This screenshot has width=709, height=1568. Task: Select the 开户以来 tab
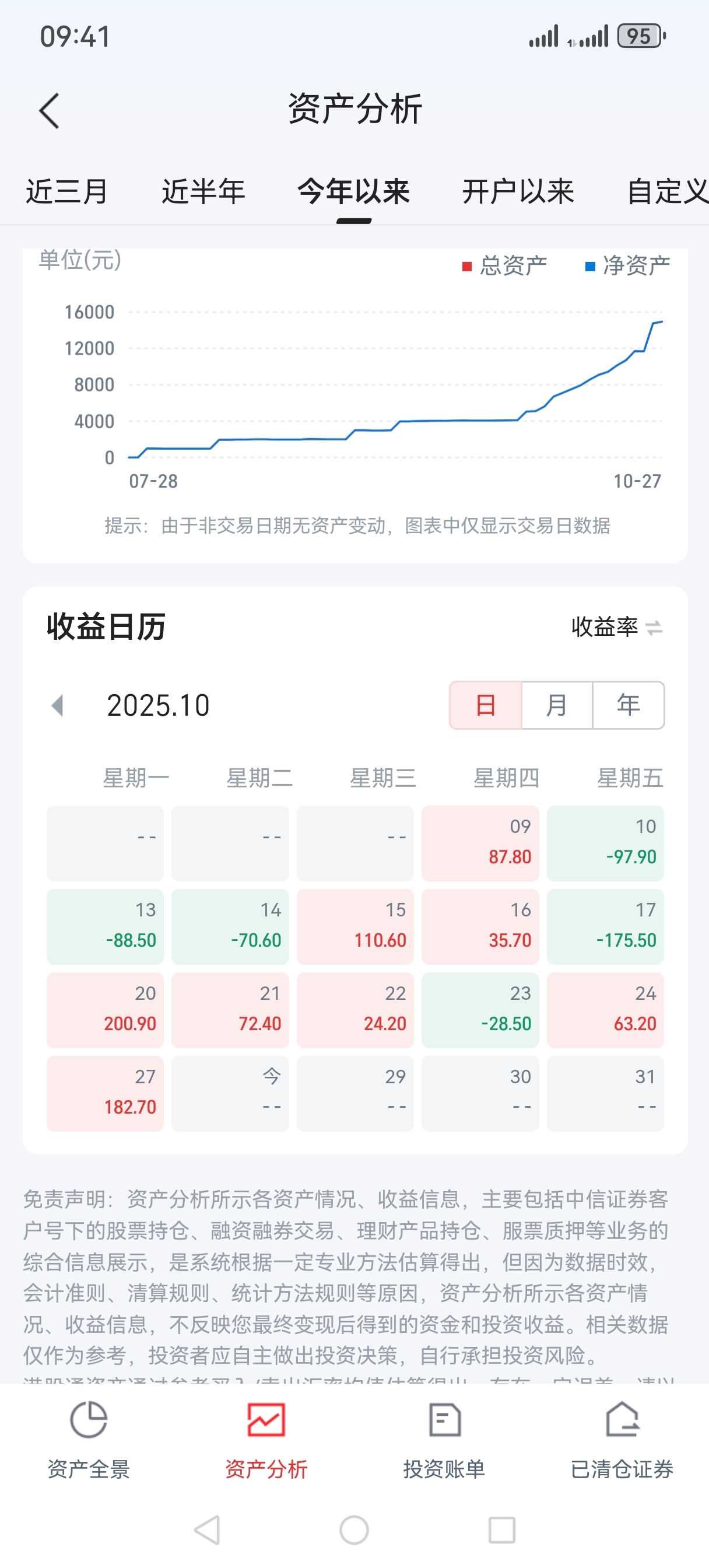[x=518, y=192]
